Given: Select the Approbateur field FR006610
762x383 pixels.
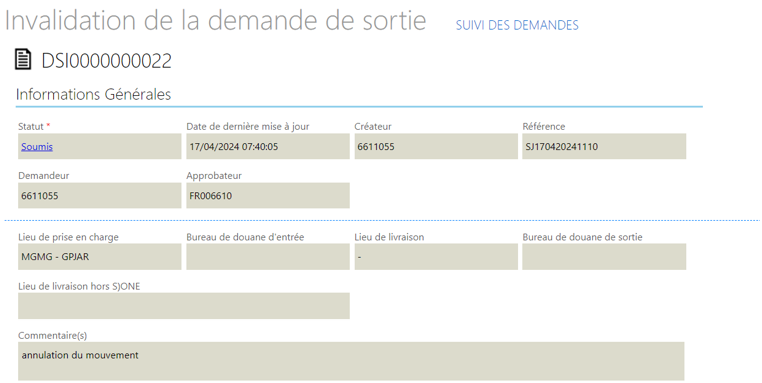Looking at the screenshot, I should click(x=268, y=195).
